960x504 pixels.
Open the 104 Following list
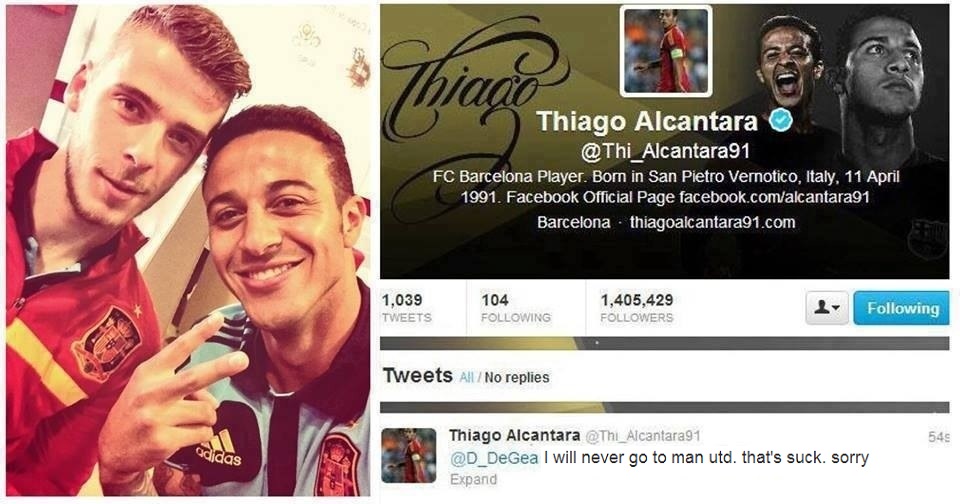516,308
